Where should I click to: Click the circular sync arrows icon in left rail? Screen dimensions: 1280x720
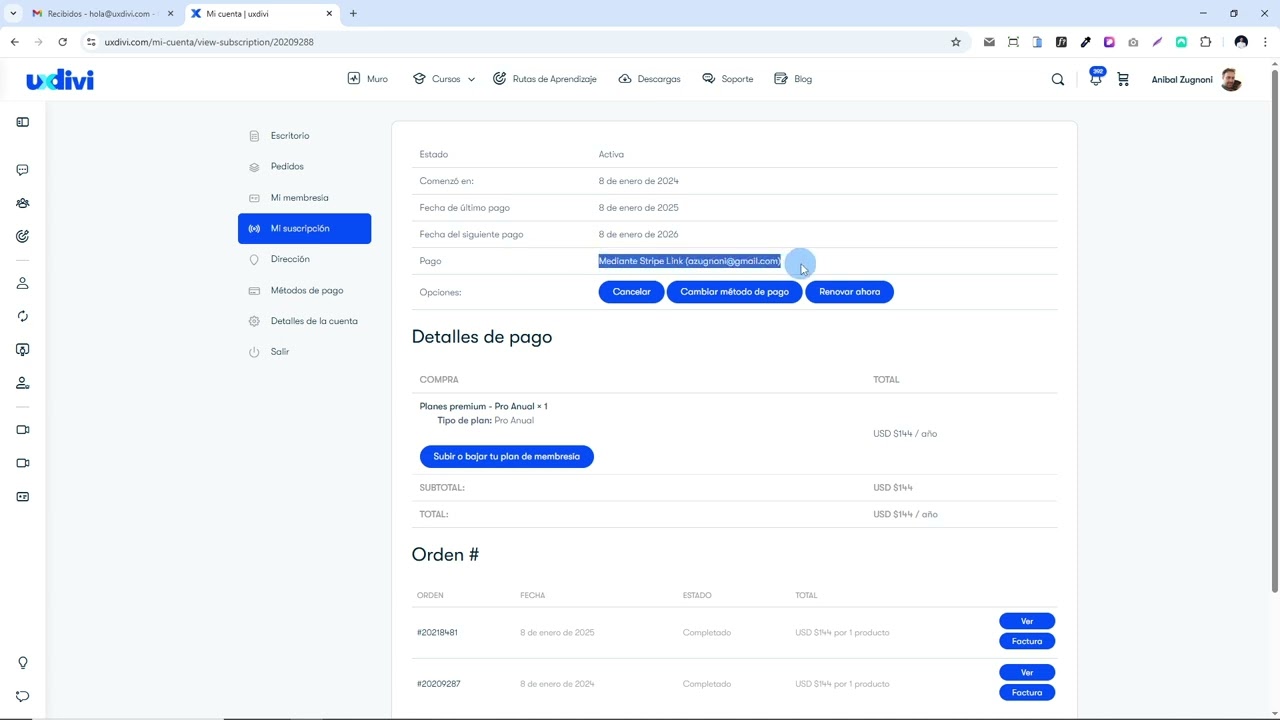[22, 316]
